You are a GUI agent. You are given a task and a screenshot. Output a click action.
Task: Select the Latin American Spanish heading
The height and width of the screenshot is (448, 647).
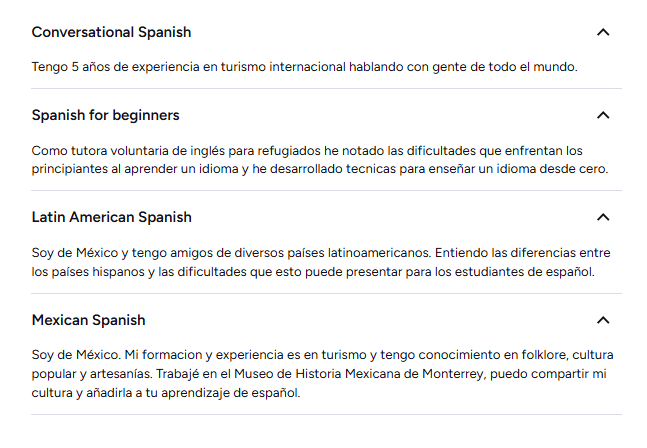tap(112, 217)
